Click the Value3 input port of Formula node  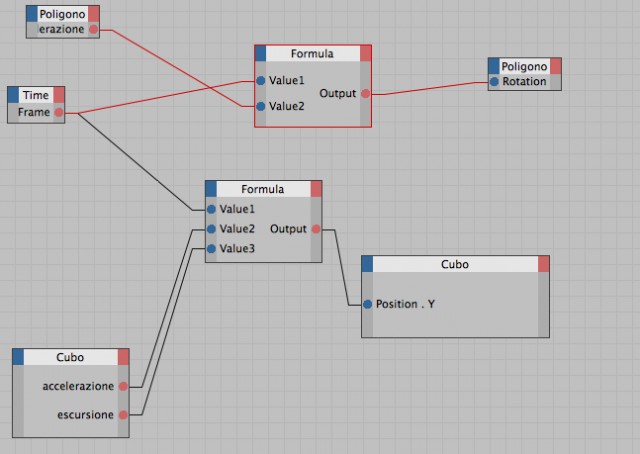coord(211,249)
